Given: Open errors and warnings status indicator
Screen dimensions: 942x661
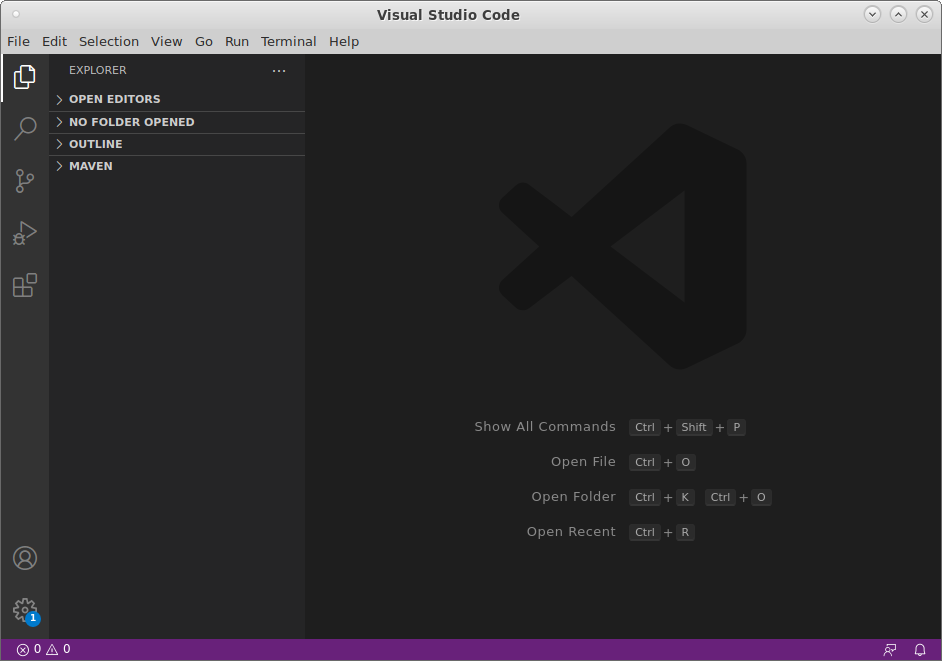Looking at the screenshot, I should pos(44,650).
